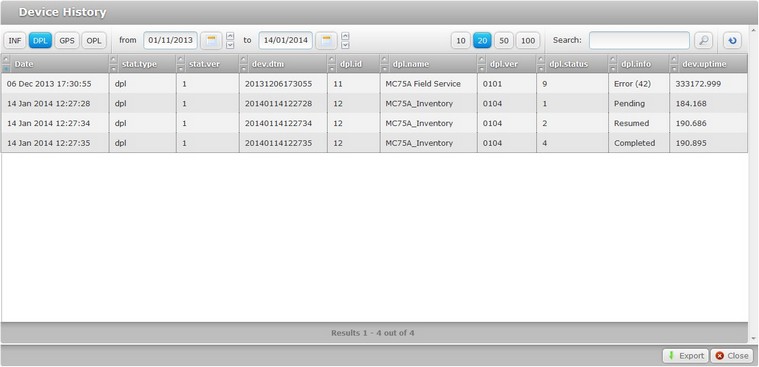
Task: Sort dpl.name column descending arrow
Action: click(385, 68)
